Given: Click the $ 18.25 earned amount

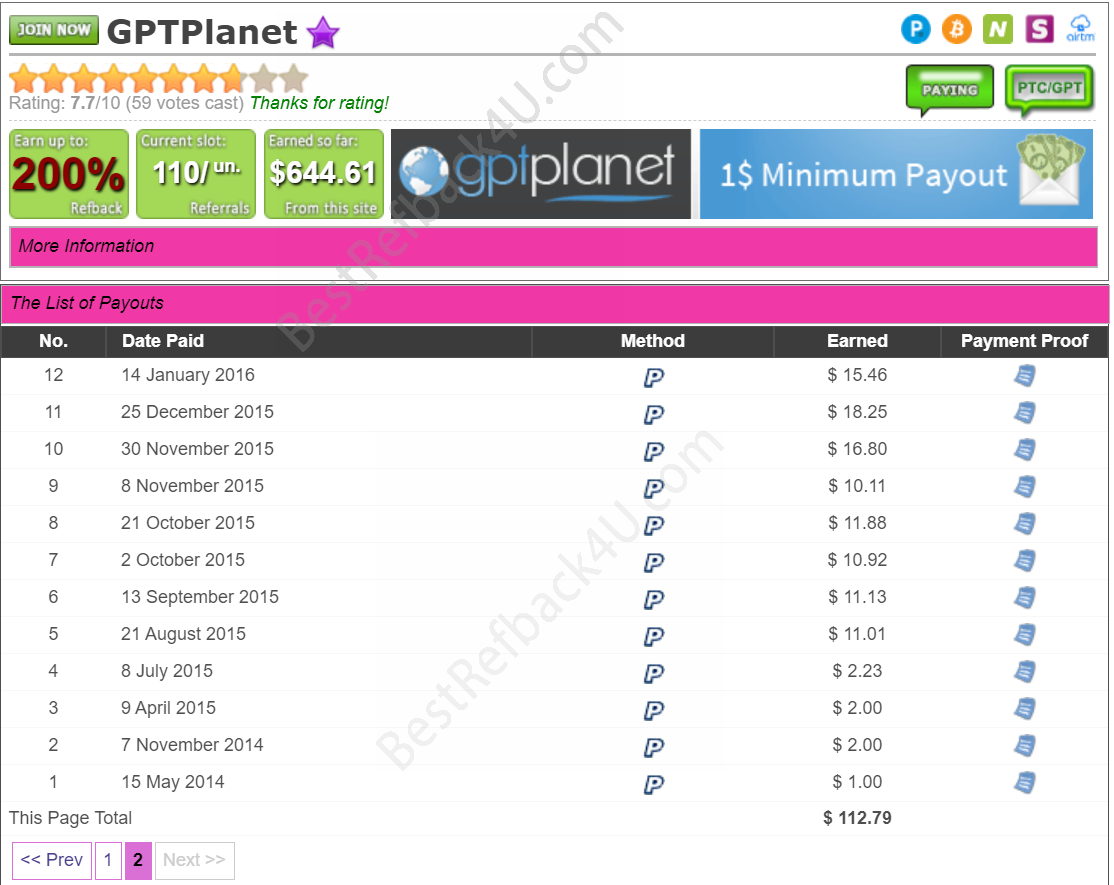Looking at the screenshot, I should [858, 412].
